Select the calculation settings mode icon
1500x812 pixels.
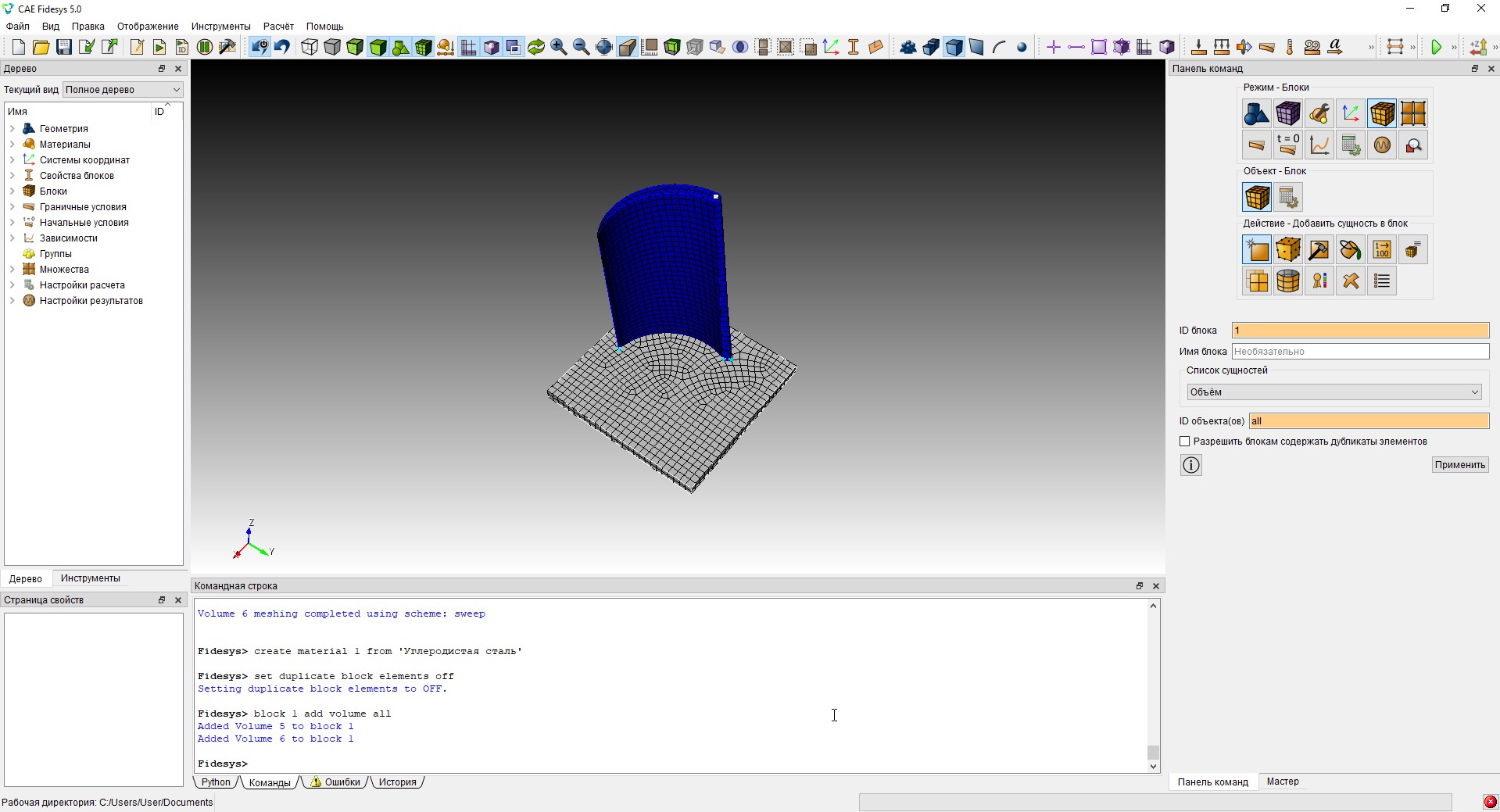[1351, 145]
